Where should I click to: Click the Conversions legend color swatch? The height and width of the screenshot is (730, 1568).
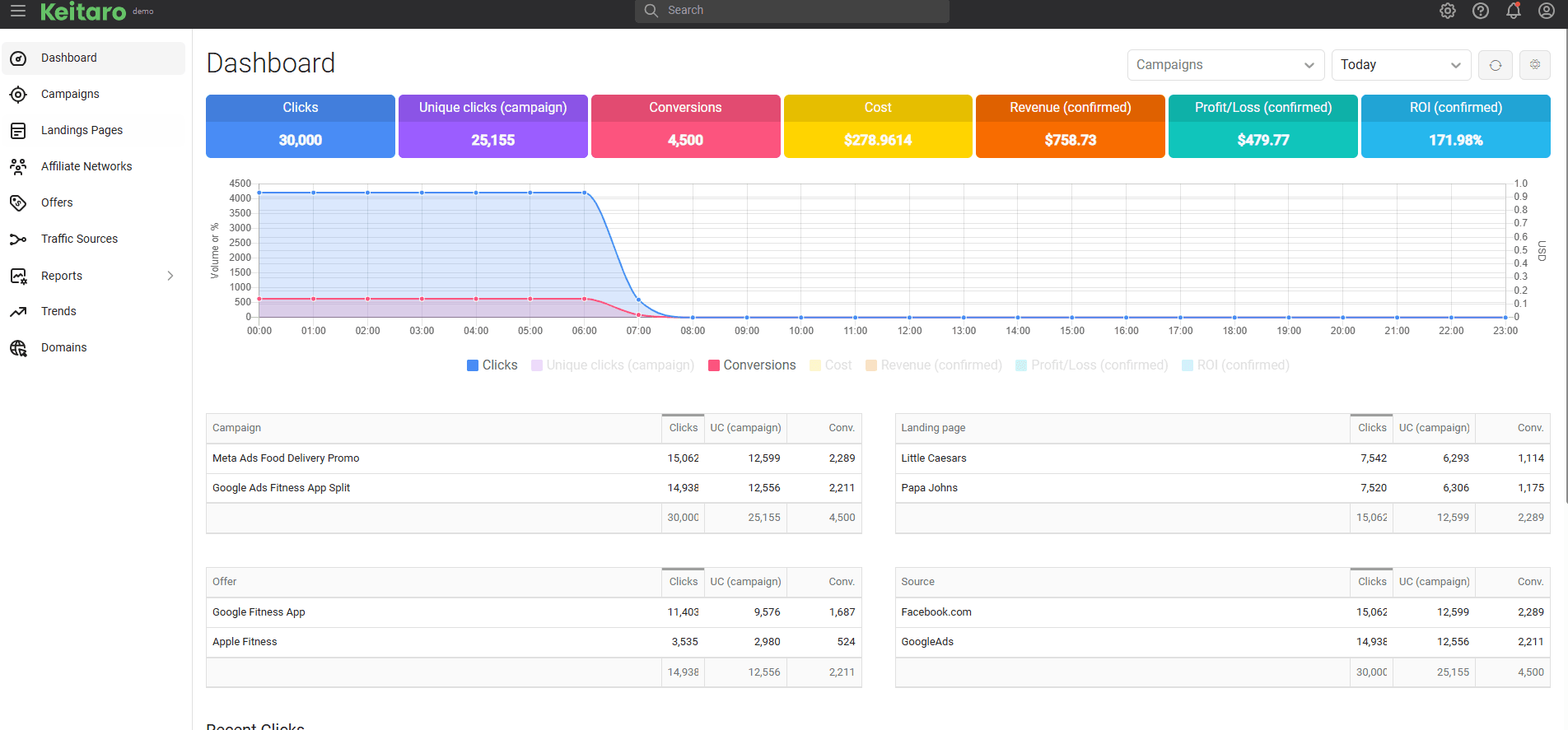coord(714,365)
